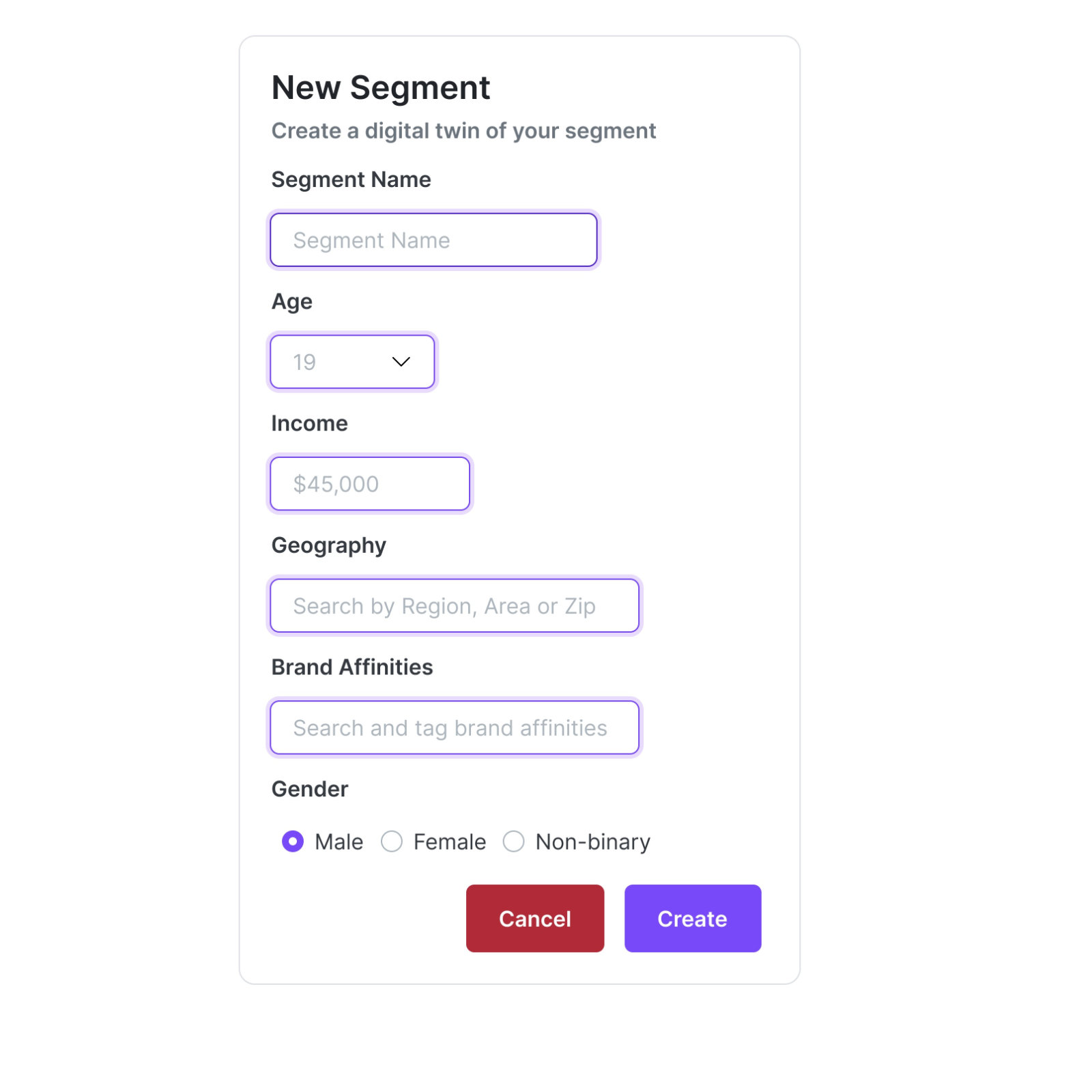The height and width of the screenshot is (1092, 1092).
Task: Select the Segment Name label
Action: (x=351, y=179)
